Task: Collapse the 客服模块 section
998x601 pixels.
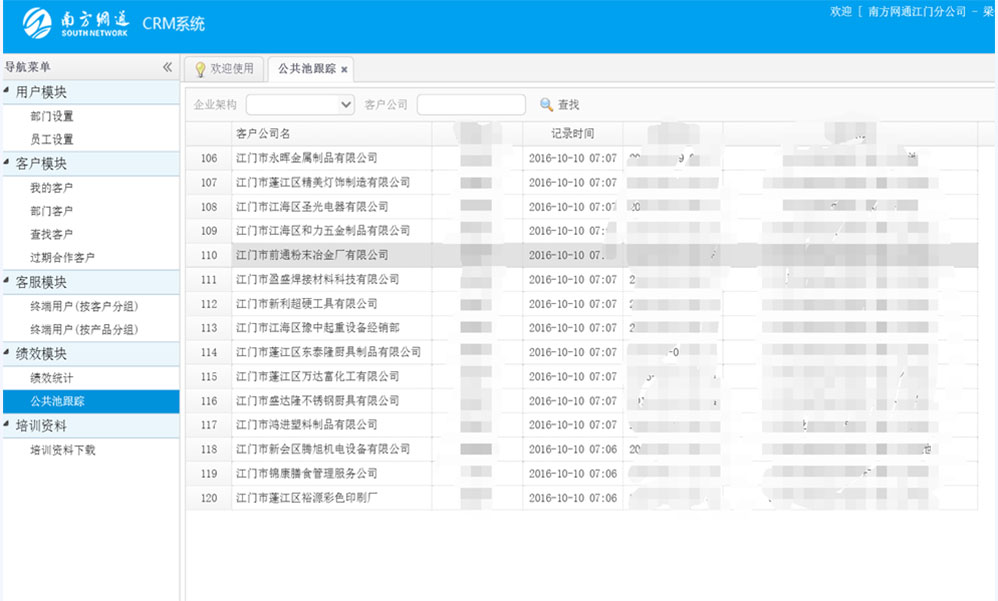Action: [8, 282]
